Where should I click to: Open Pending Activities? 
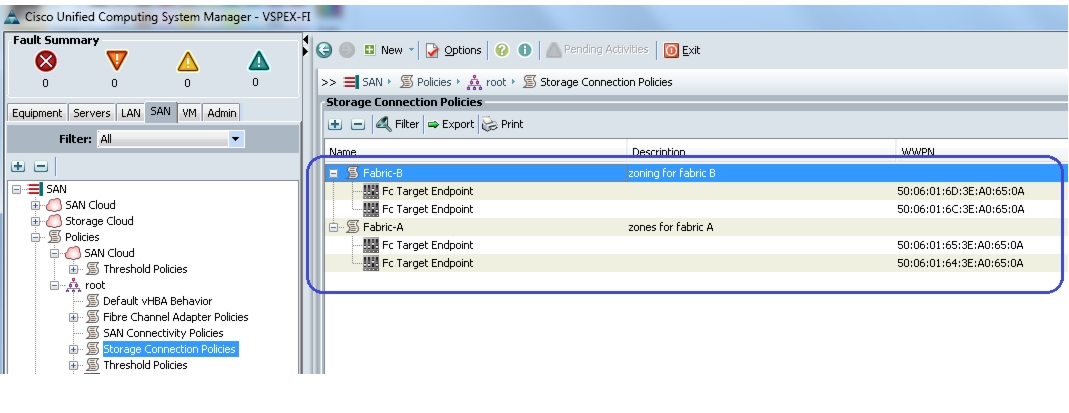(x=597, y=49)
